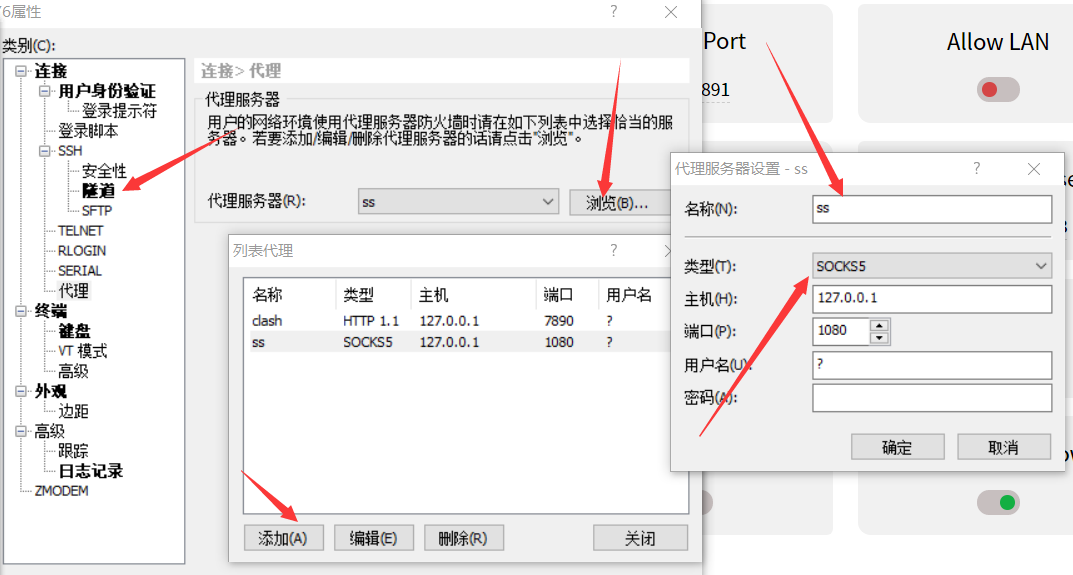Click help icon in 代理服务器设置 titlebar
This screenshot has width=1073, height=575.
pyautogui.click(x=977, y=169)
